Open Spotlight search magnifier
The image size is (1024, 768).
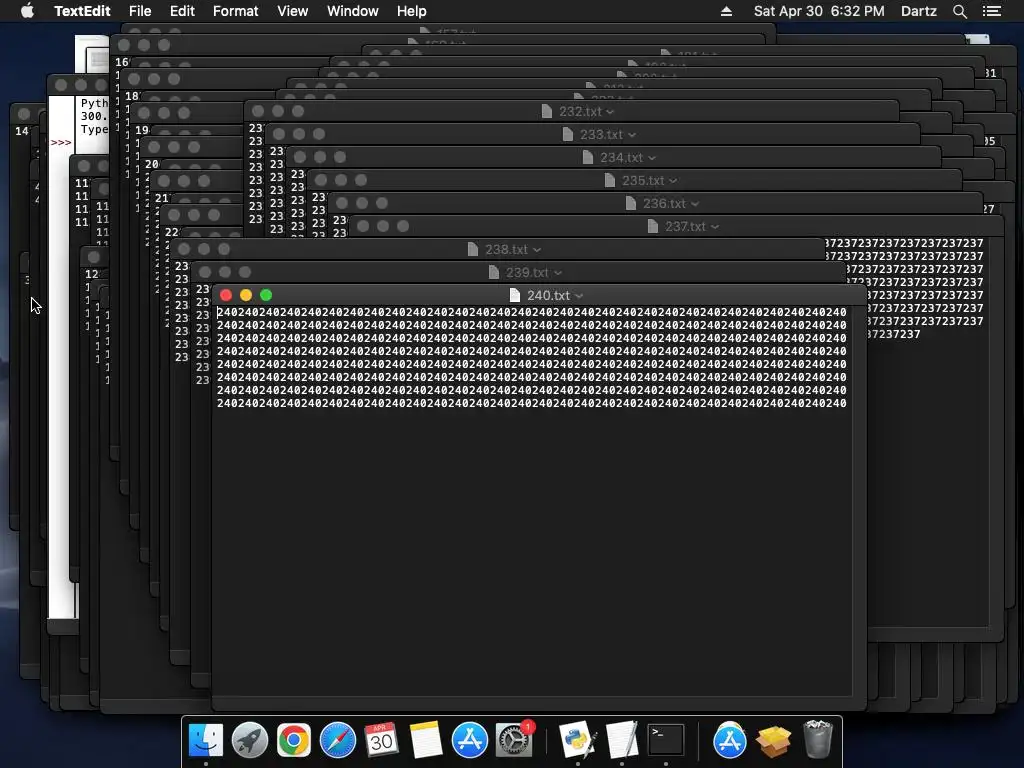pyautogui.click(x=959, y=11)
